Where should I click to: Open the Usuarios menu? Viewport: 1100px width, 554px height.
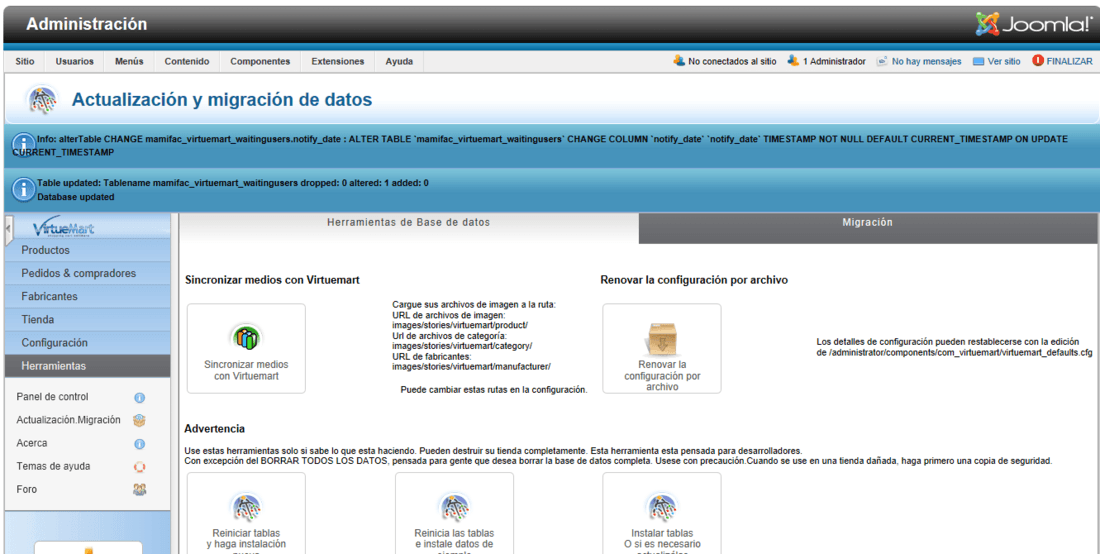[x=74, y=62]
